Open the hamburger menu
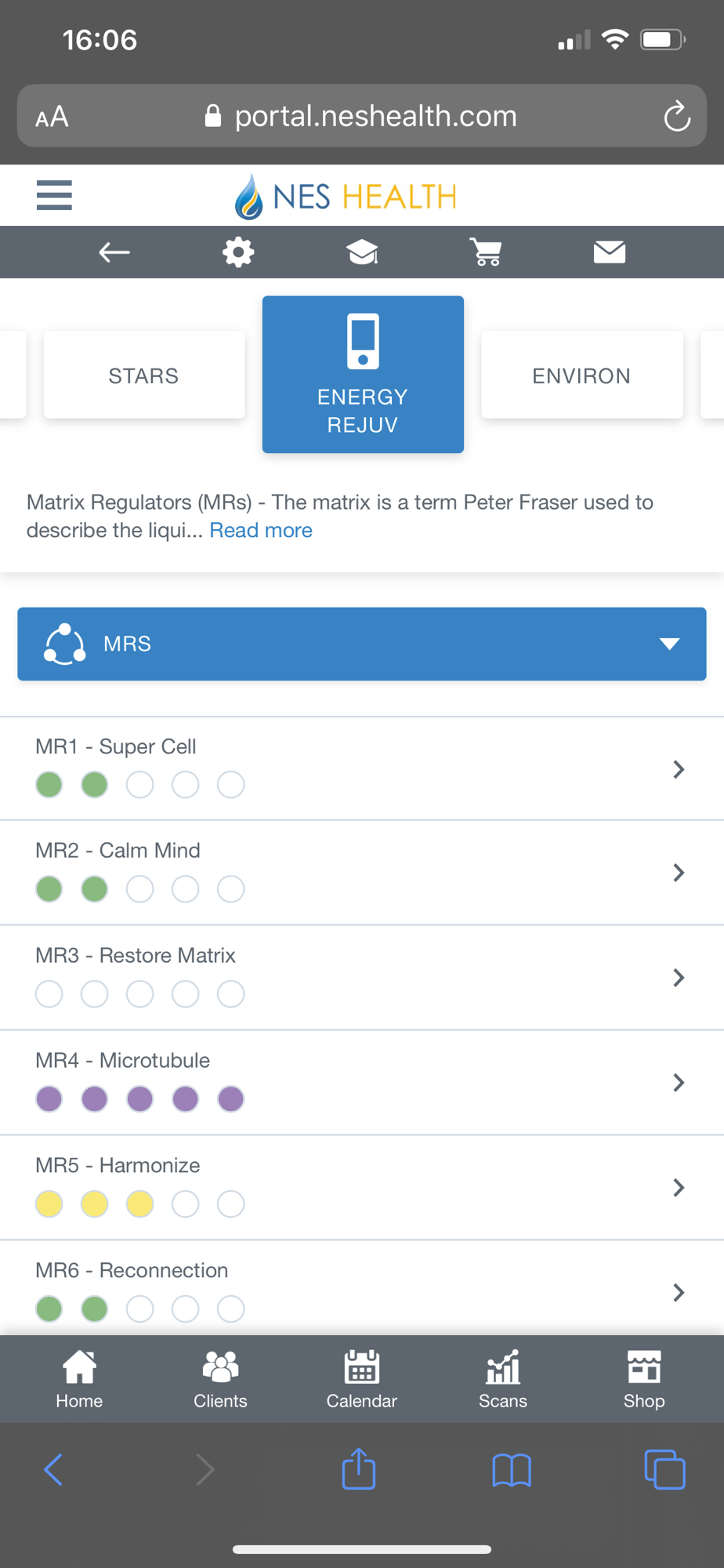The height and width of the screenshot is (1568, 724). (54, 195)
